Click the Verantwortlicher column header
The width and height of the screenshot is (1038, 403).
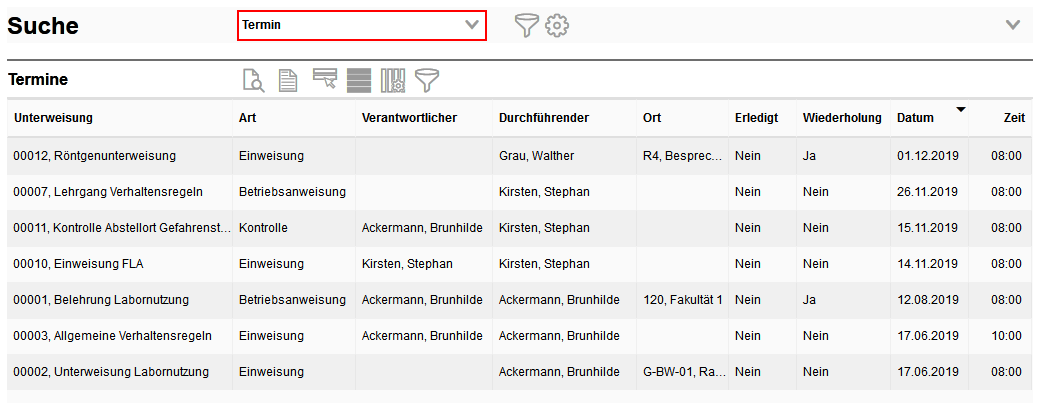(x=409, y=118)
